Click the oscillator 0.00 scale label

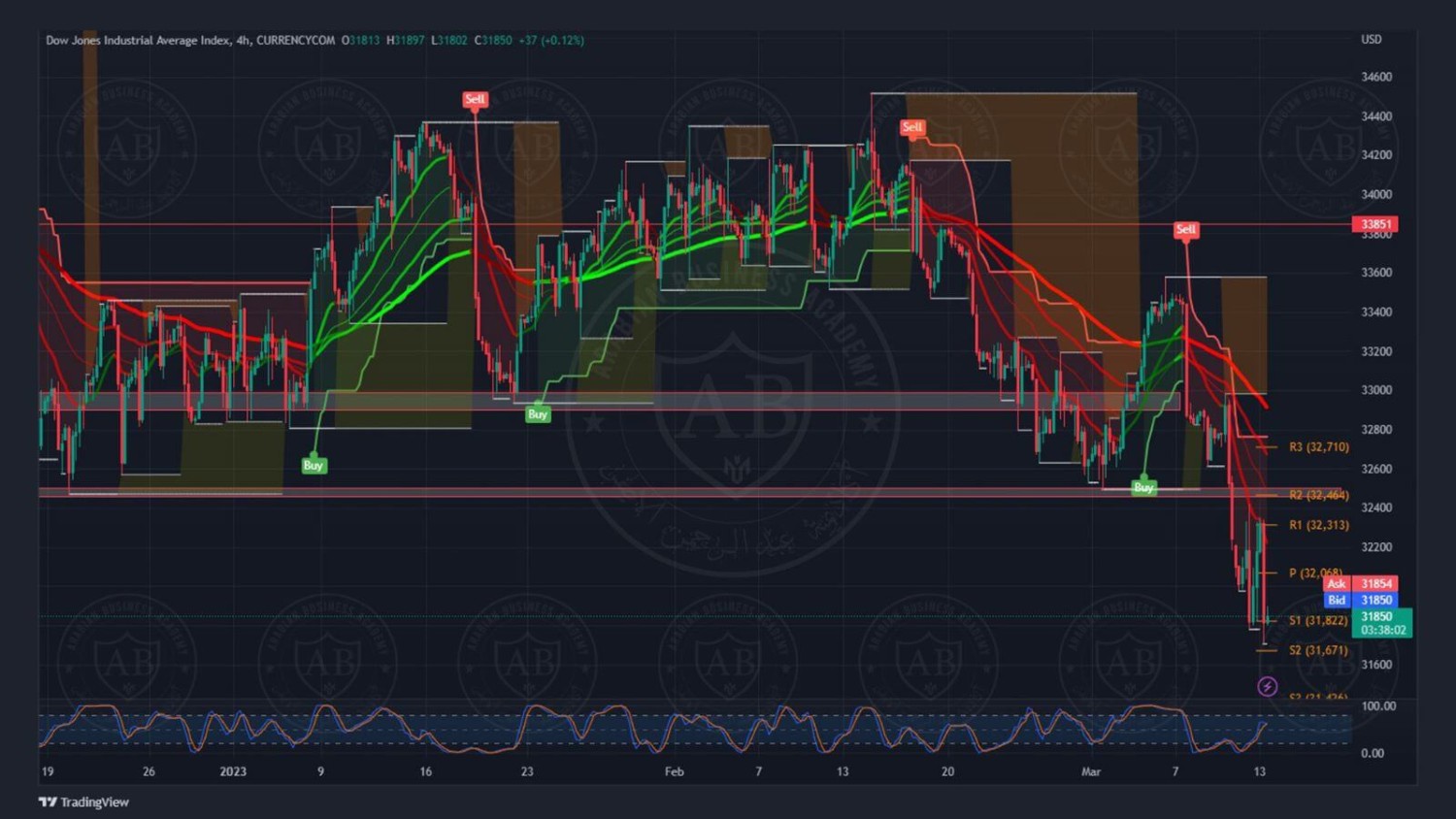point(1373,753)
